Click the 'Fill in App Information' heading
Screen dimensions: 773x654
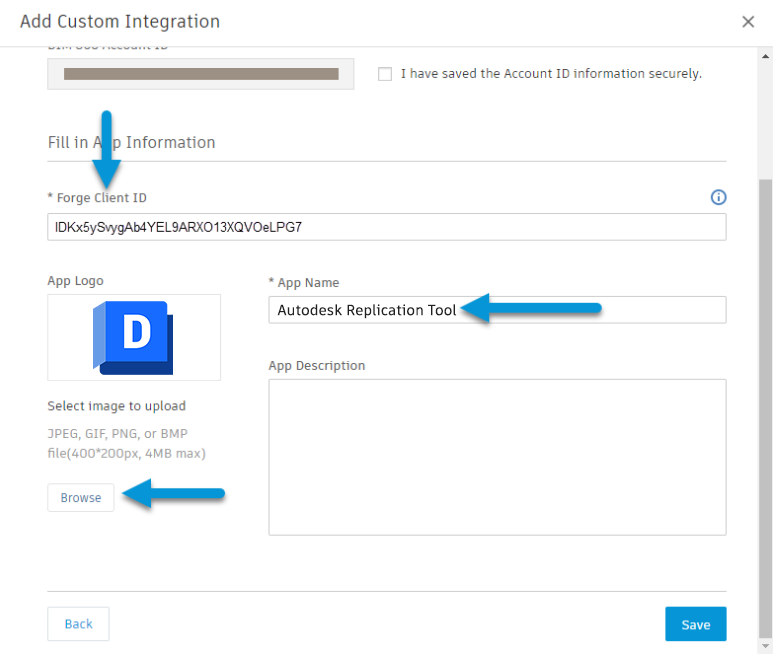(131, 142)
